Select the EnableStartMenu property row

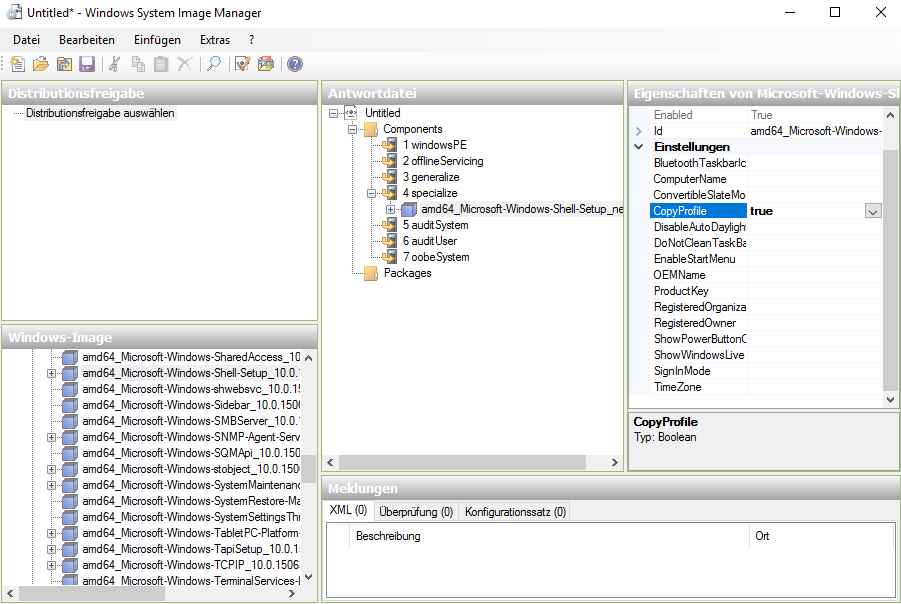point(766,259)
